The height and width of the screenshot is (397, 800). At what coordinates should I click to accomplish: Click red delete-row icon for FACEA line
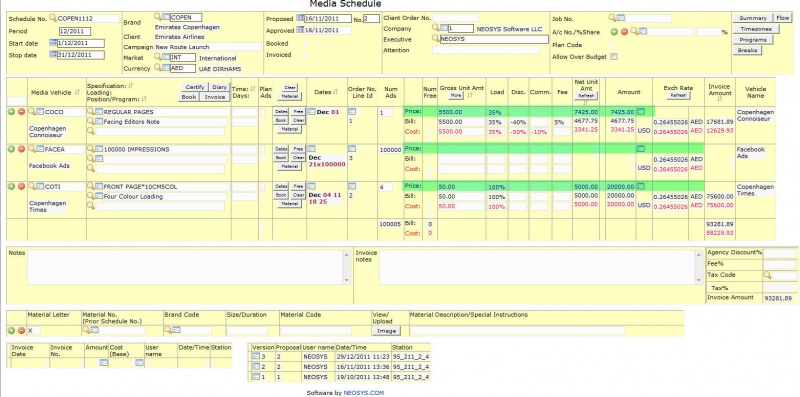click(x=21, y=149)
